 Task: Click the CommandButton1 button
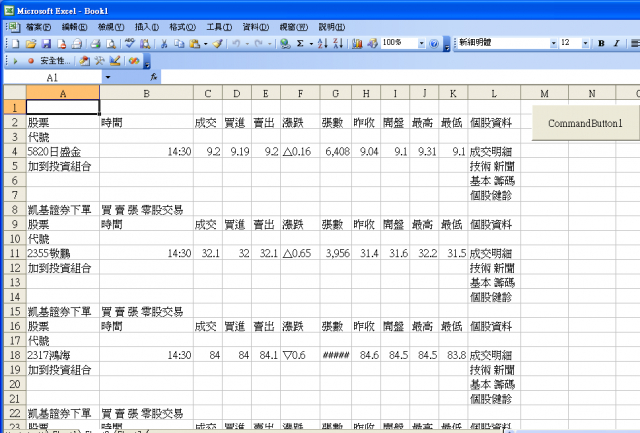click(585, 123)
